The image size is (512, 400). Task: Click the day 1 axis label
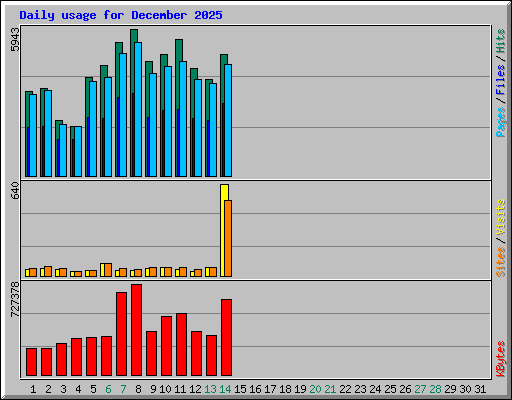coord(33,389)
